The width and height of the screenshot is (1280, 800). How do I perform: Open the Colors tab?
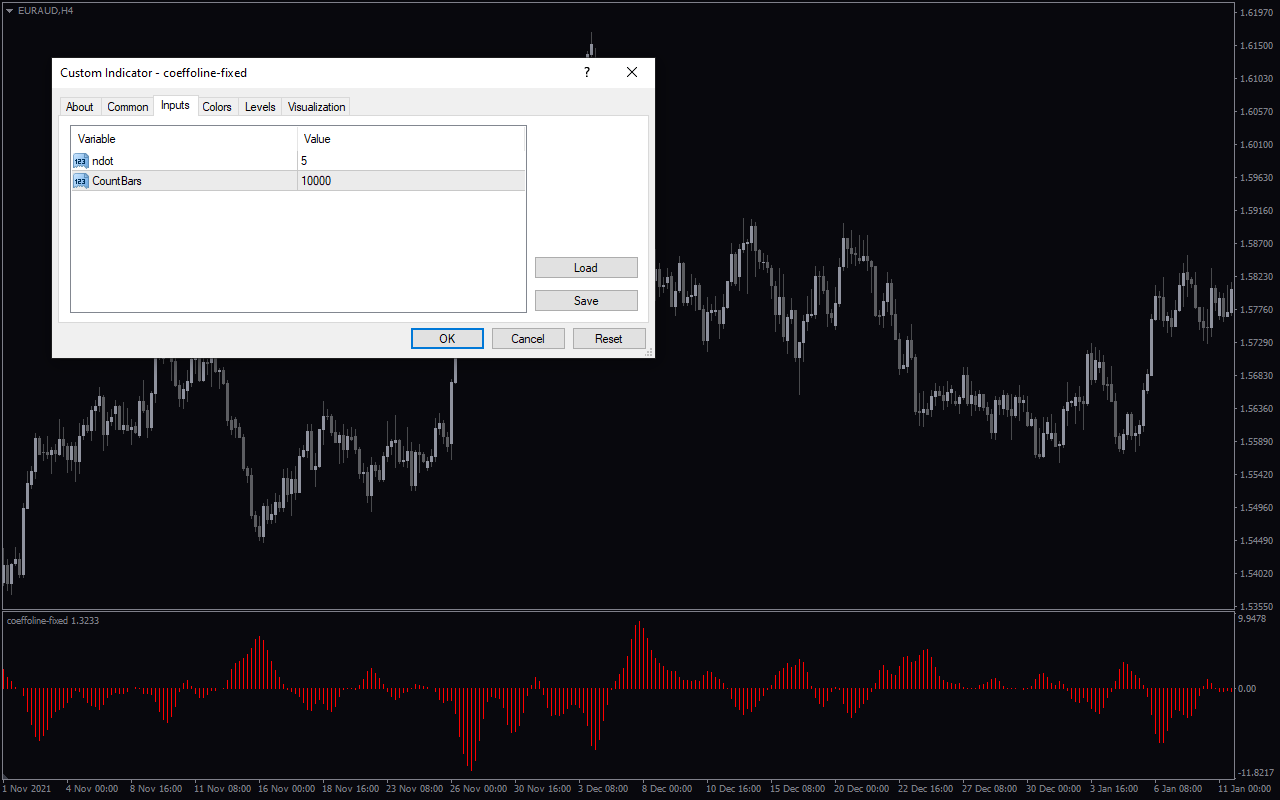(x=217, y=107)
